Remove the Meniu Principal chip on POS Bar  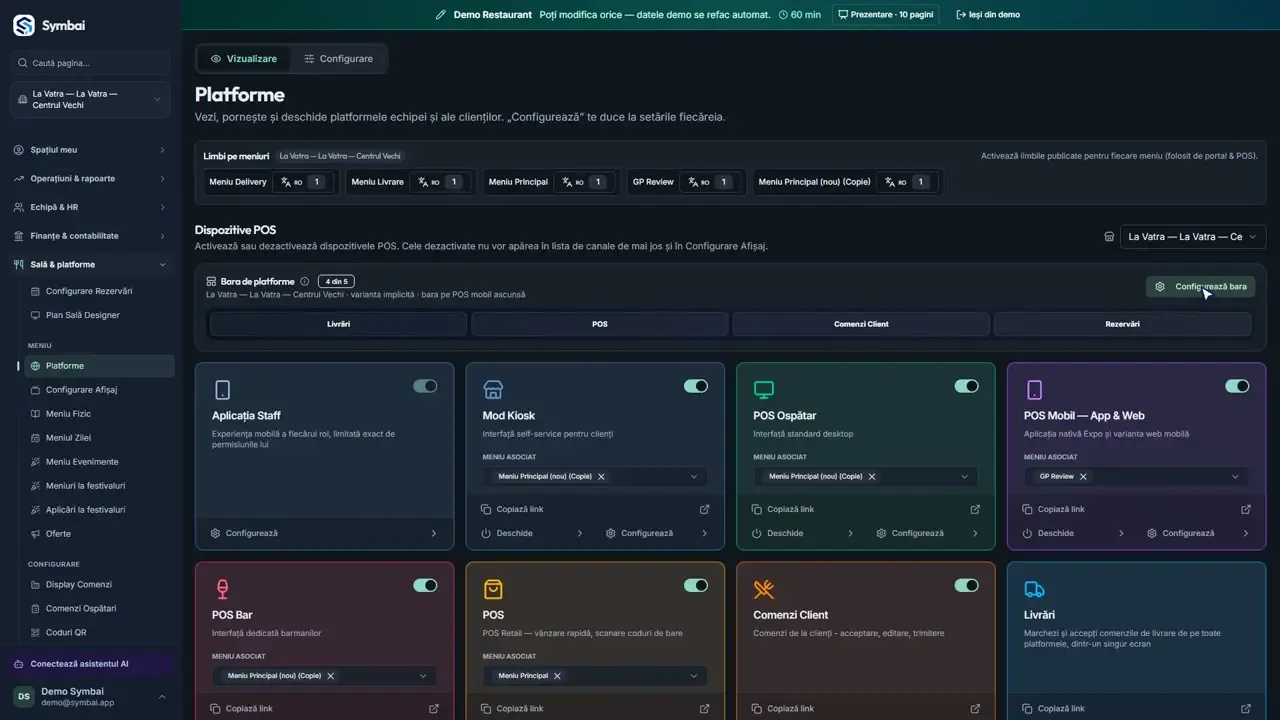[331, 676]
